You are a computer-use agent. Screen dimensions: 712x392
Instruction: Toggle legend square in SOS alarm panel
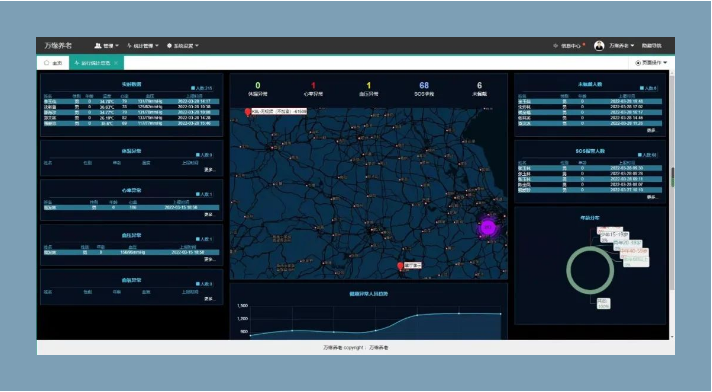[640, 155]
